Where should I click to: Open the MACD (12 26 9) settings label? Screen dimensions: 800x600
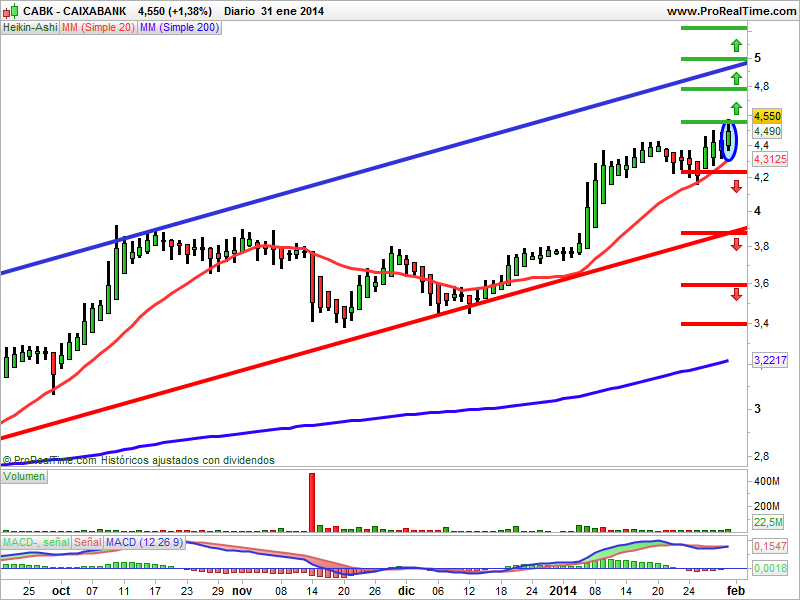point(144,542)
